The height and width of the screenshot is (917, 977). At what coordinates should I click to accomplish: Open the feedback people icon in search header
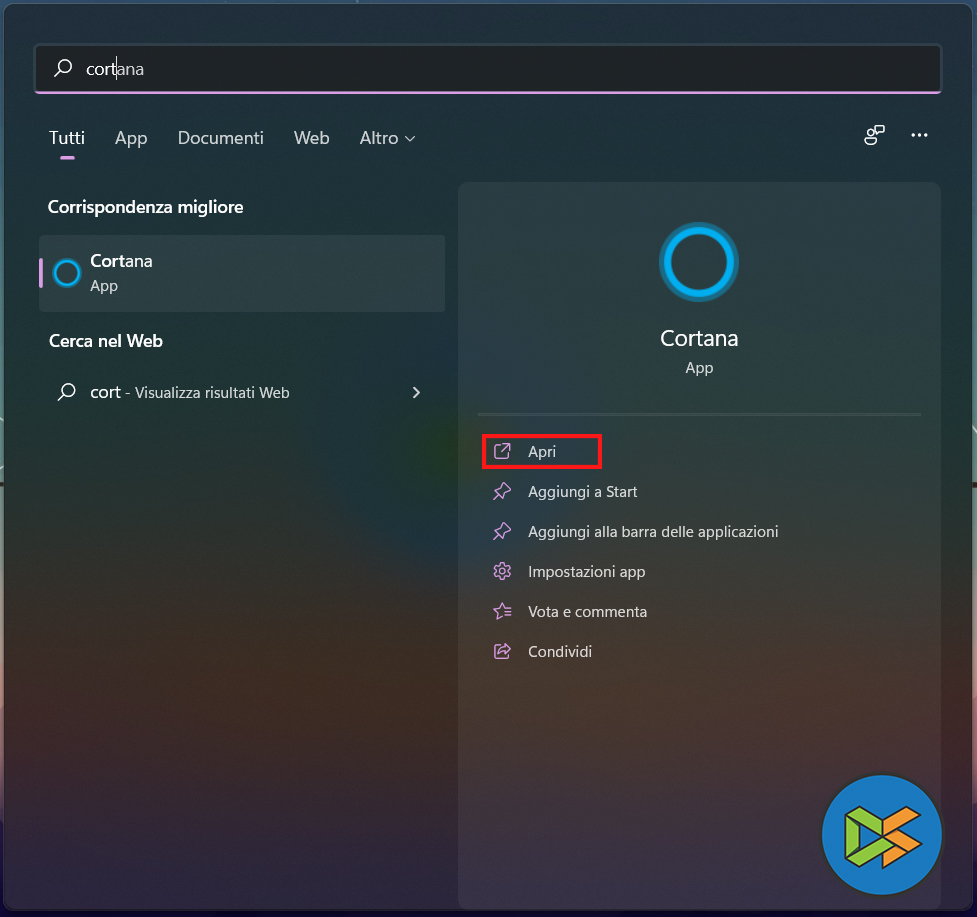(x=874, y=135)
